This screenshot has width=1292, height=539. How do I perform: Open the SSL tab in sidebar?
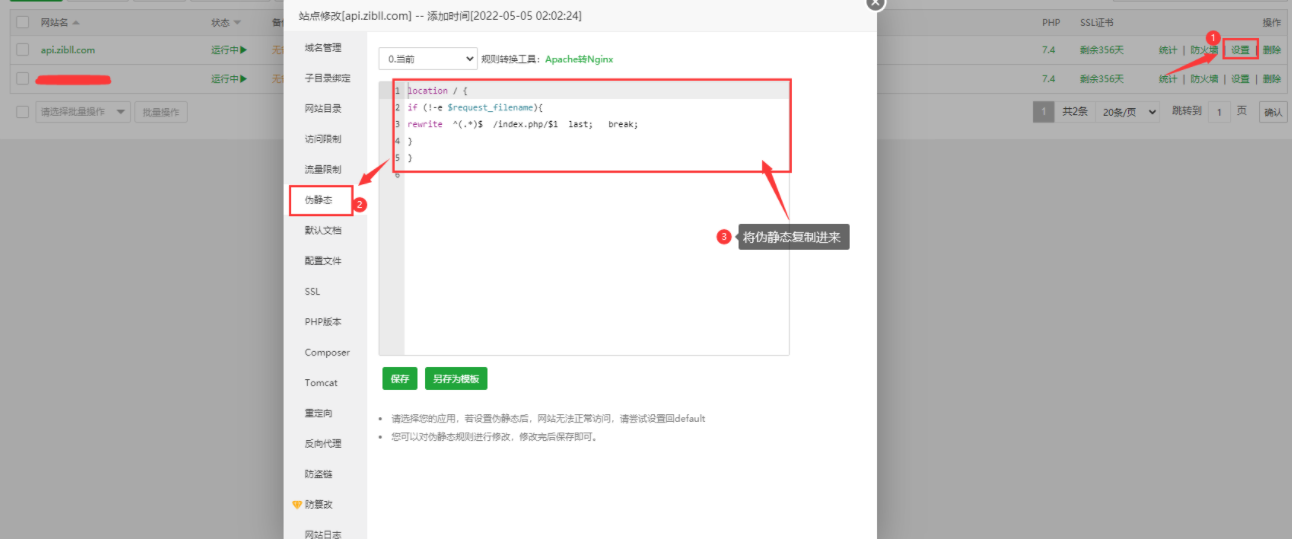click(313, 292)
